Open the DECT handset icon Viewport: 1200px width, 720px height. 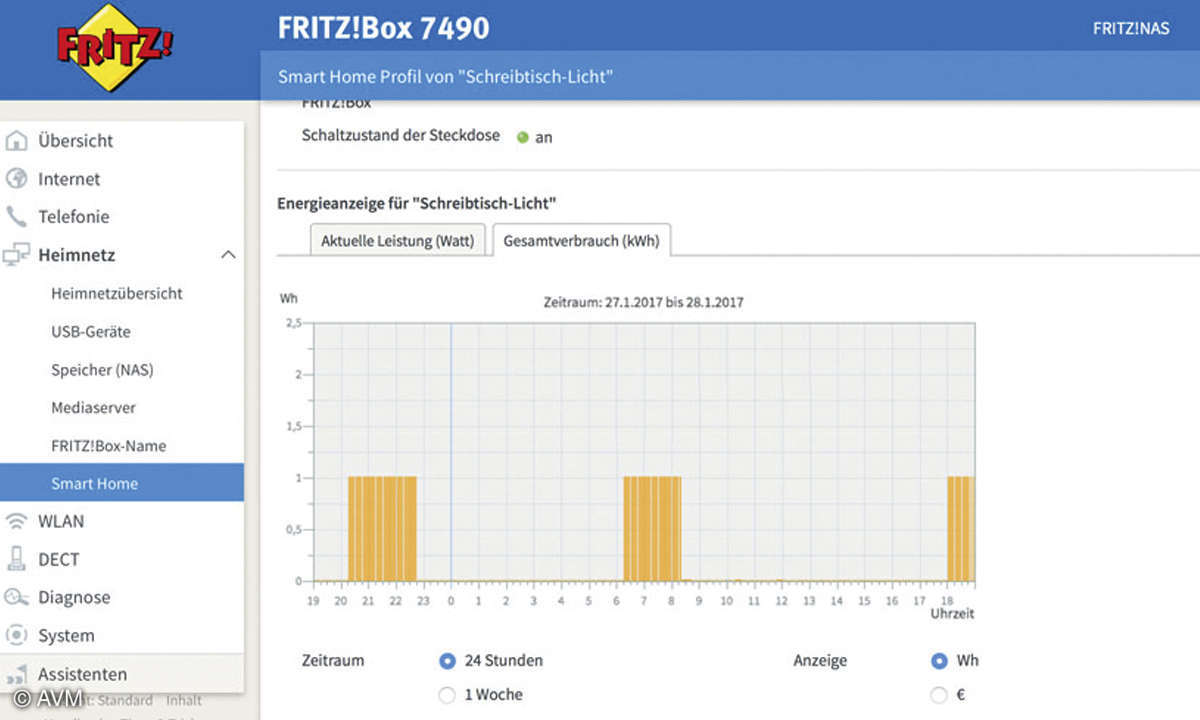click(16, 559)
